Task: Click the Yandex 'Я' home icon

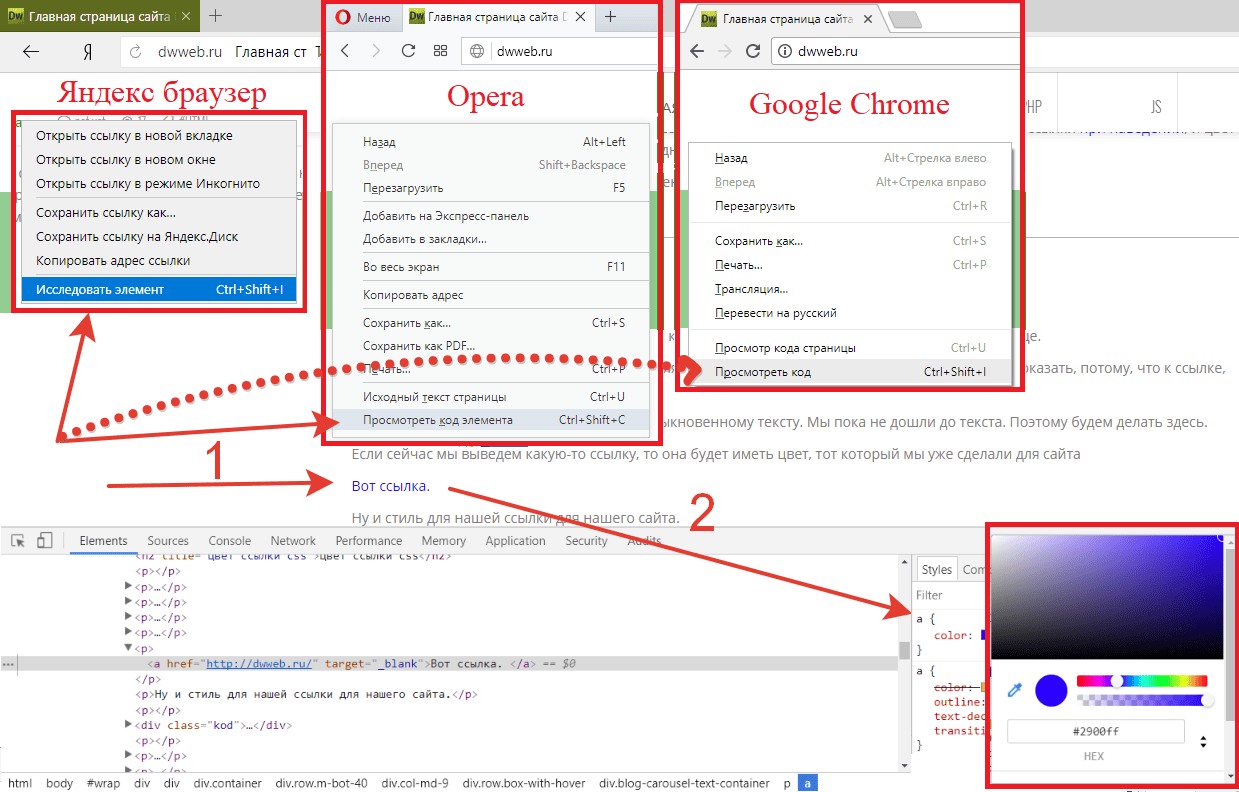Action: (x=88, y=52)
